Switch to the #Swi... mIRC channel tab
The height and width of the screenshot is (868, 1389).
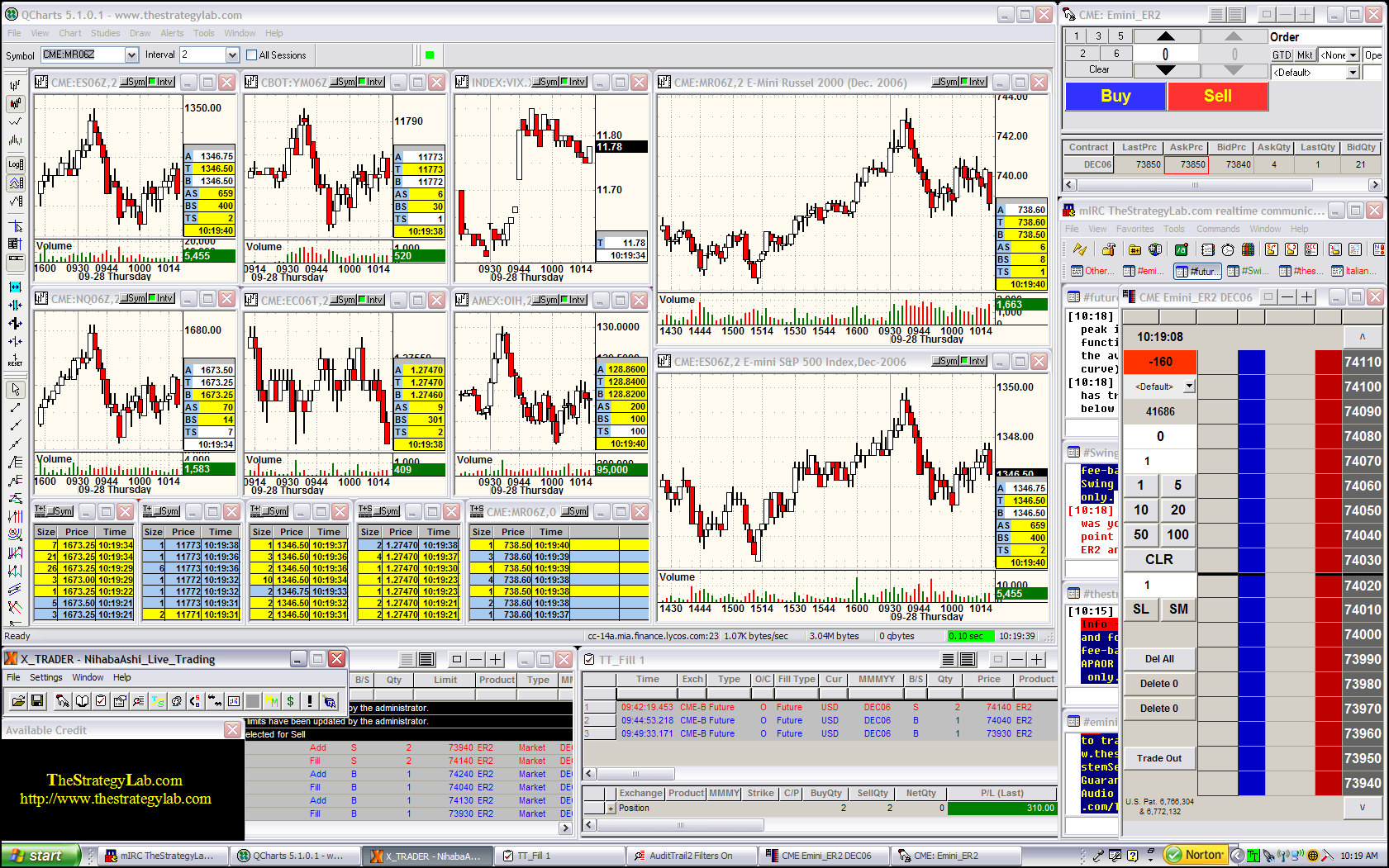point(1247,271)
